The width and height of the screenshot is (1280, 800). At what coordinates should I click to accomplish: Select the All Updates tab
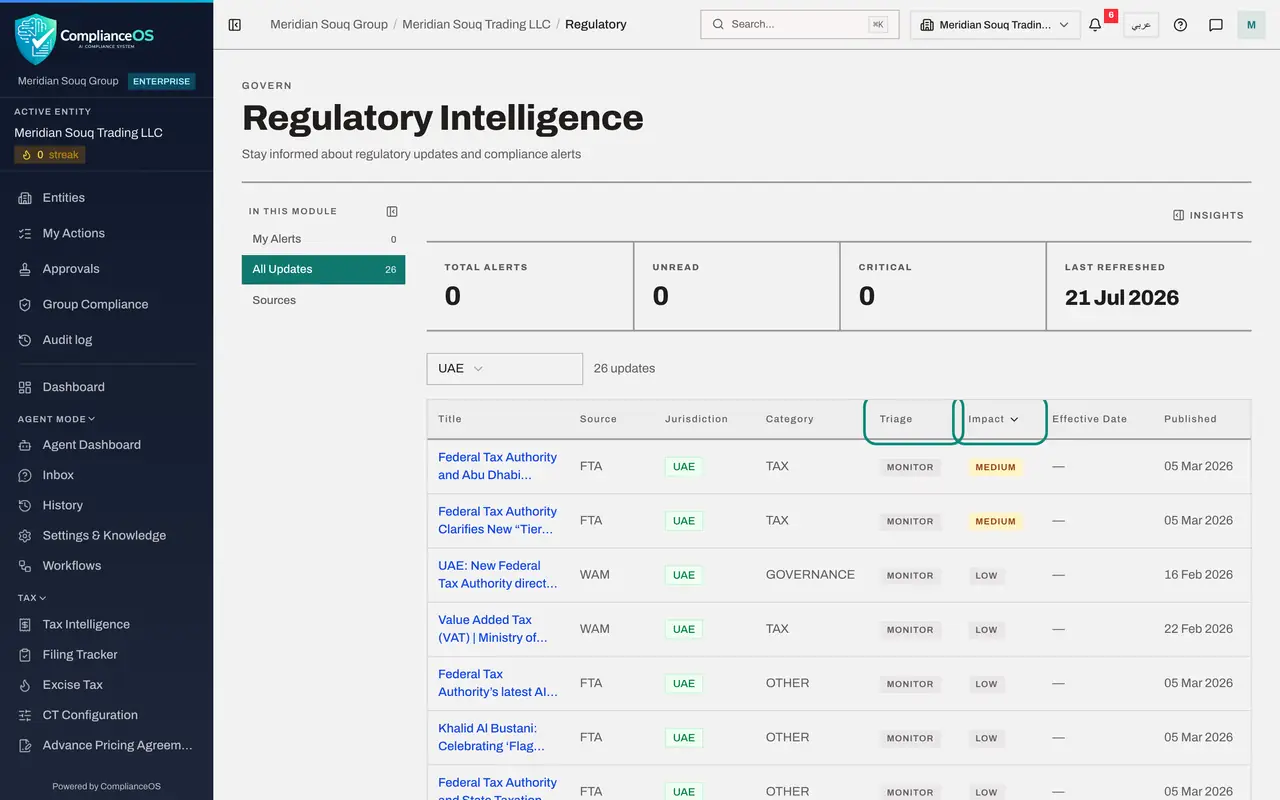pos(323,269)
